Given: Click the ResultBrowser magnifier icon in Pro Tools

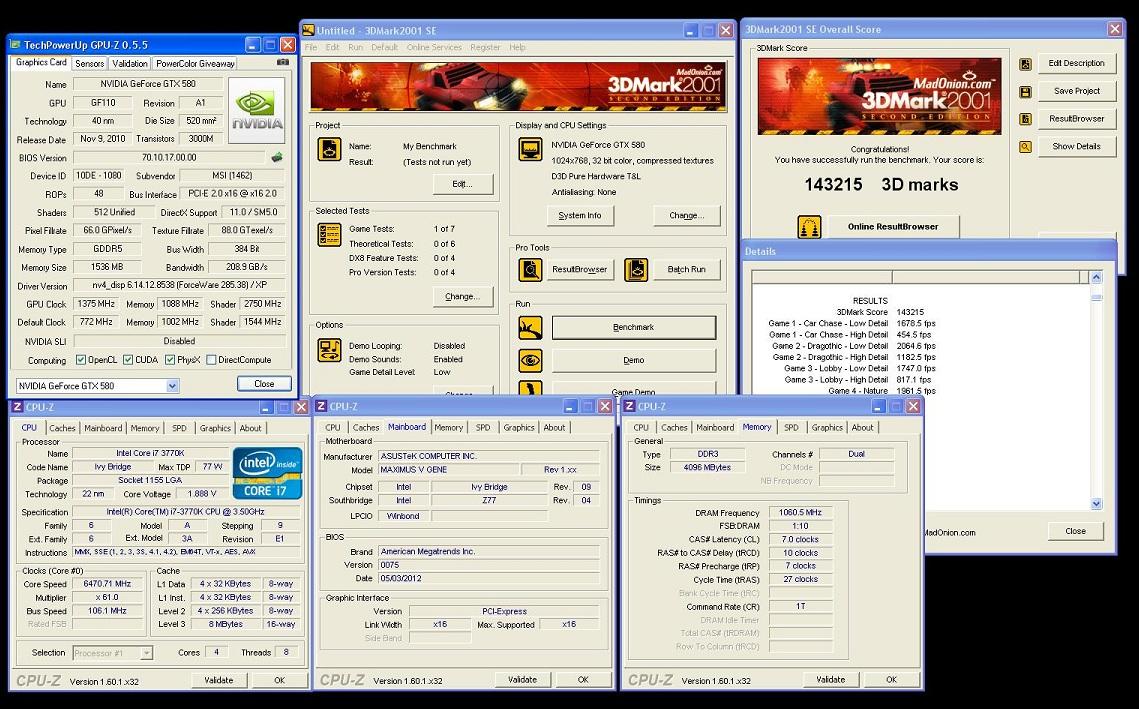Looking at the screenshot, I should coord(530,270).
